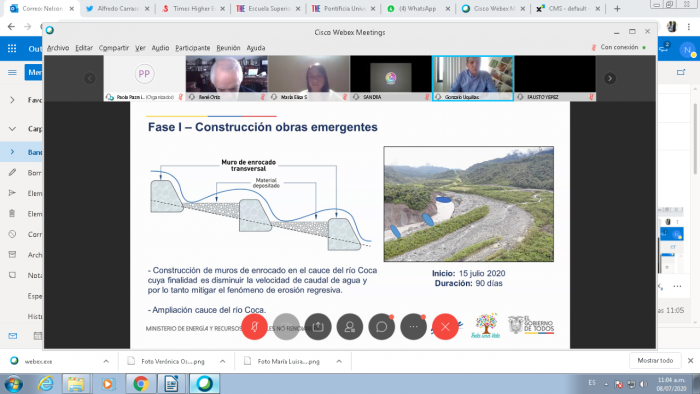The width and height of the screenshot is (700, 394).
Task: Open Archivo menu in Webex
Action: 58,48
